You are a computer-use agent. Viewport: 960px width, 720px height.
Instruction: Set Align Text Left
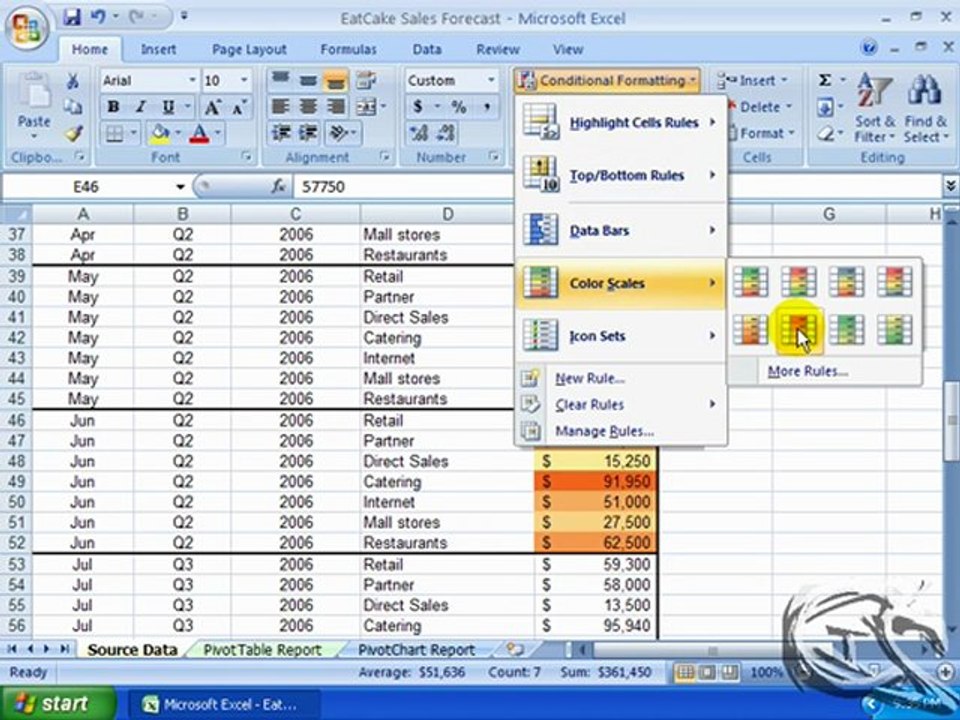click(x=280, y=107)
